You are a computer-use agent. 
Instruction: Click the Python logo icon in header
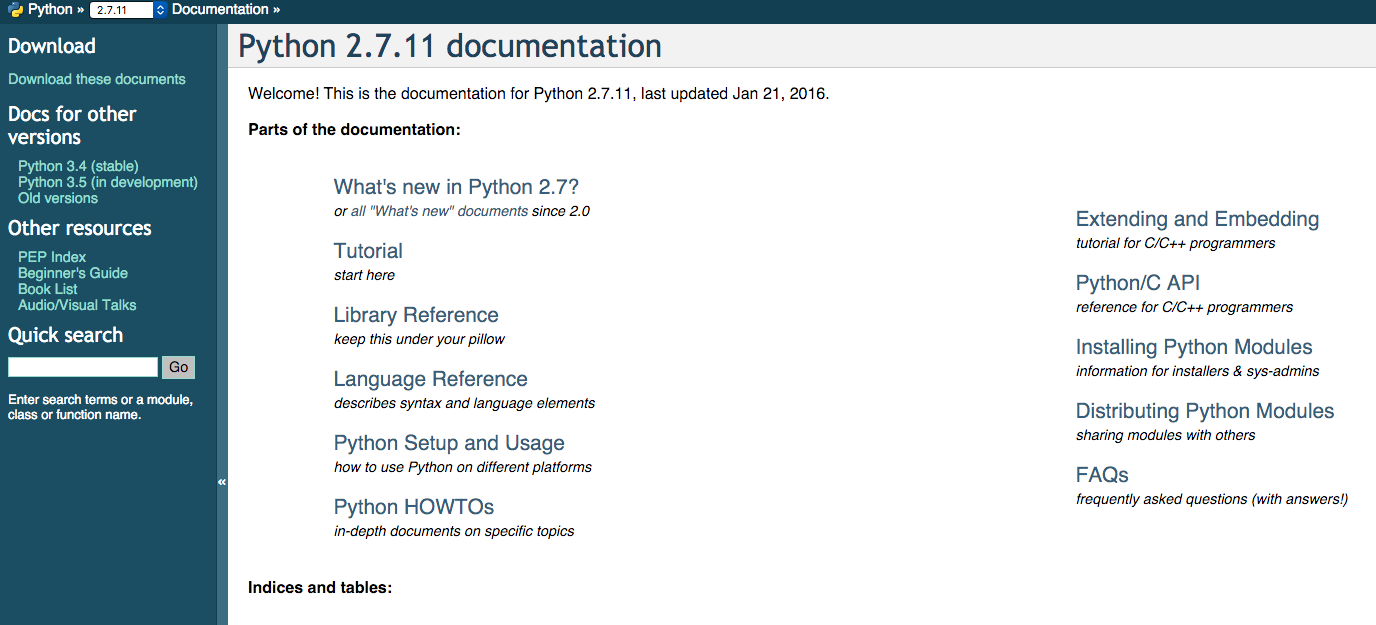coord(16,10)
